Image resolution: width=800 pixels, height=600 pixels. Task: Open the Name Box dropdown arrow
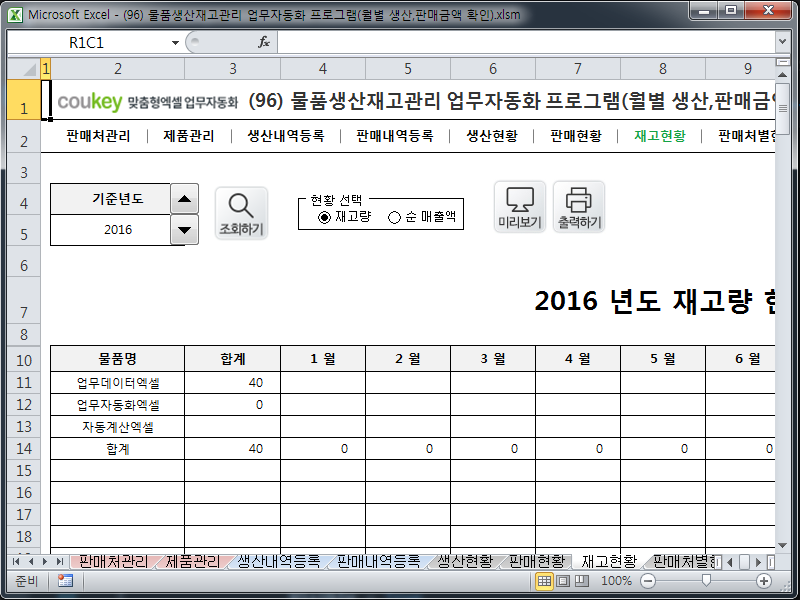tap(175, 43)
